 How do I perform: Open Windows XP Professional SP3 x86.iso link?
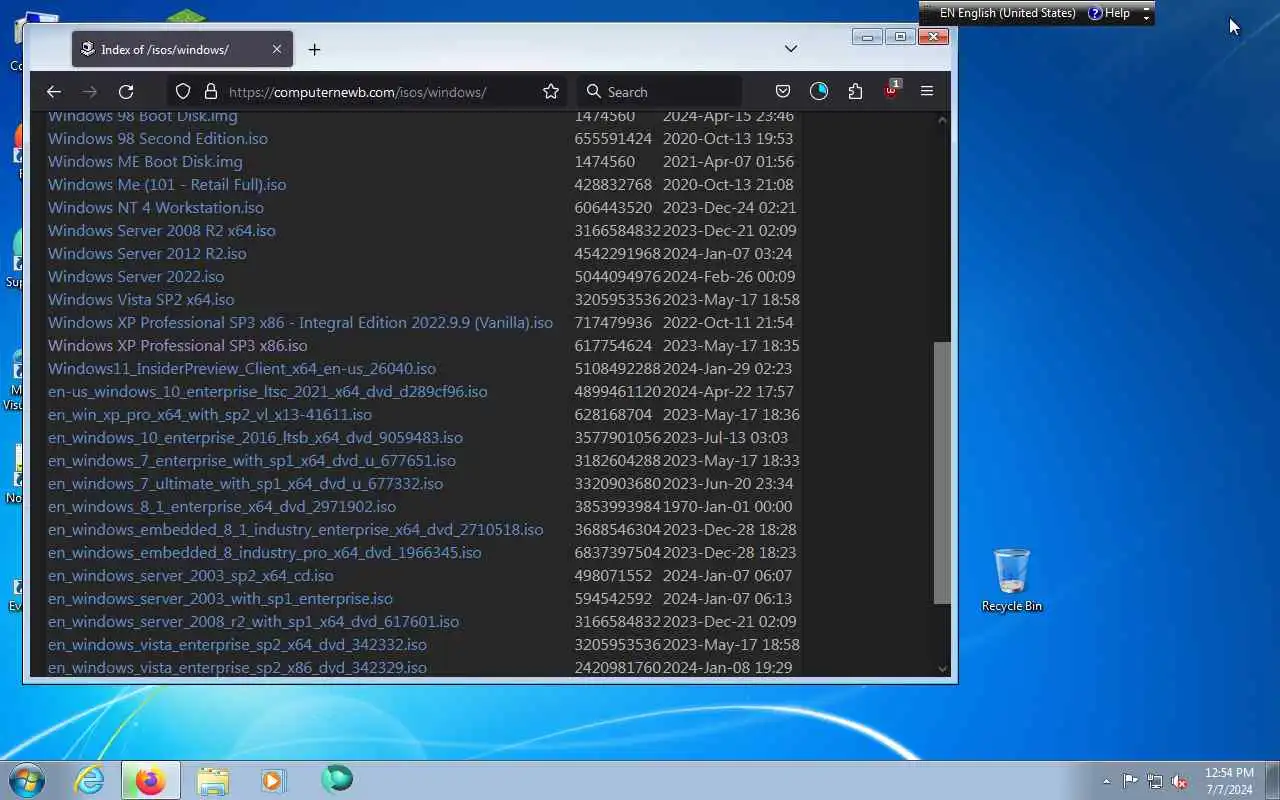pyautogui.click(x=178, y=346)
